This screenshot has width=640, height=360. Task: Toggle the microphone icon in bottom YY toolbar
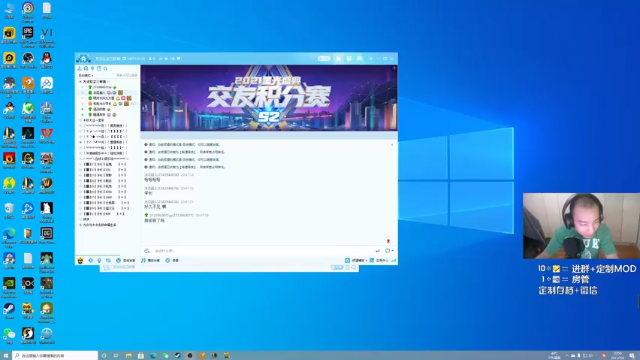tap(99, 260)
